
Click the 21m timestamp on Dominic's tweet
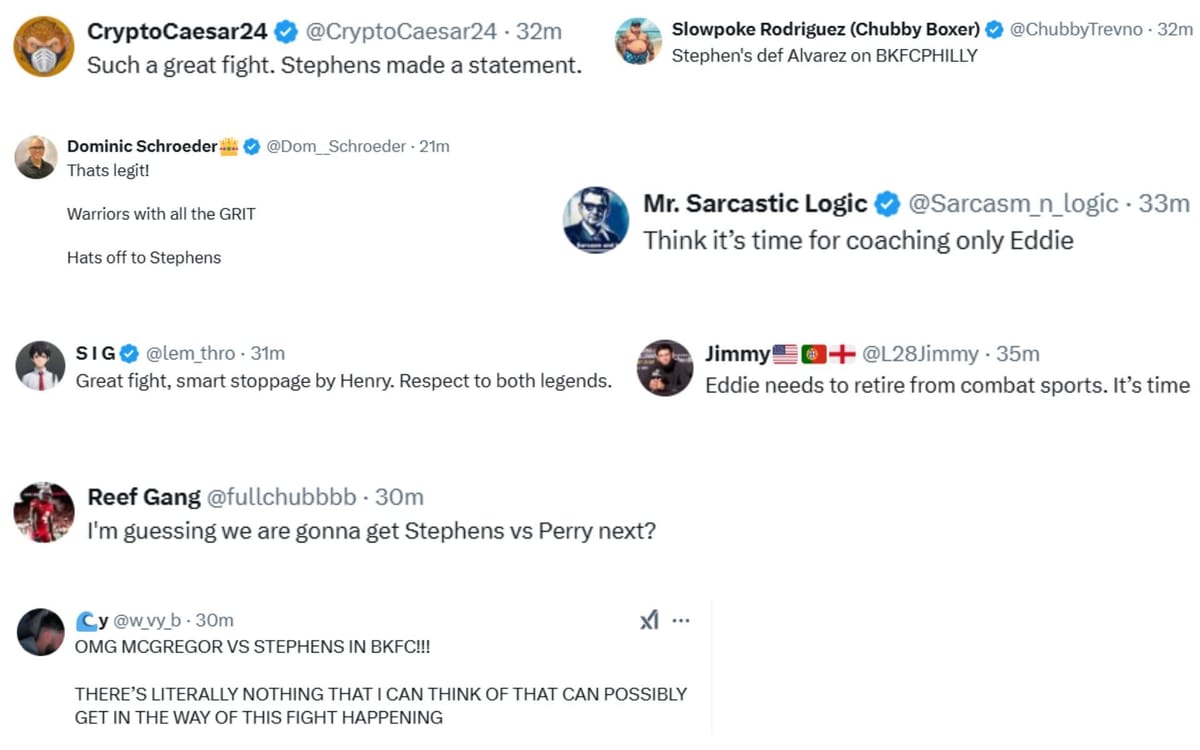click(434, 147)
